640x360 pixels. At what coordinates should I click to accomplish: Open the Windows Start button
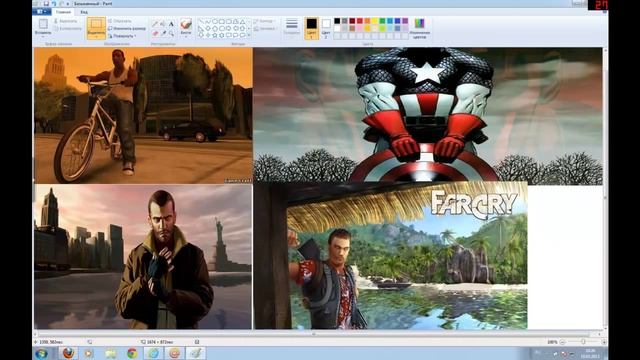click(41, 353)
